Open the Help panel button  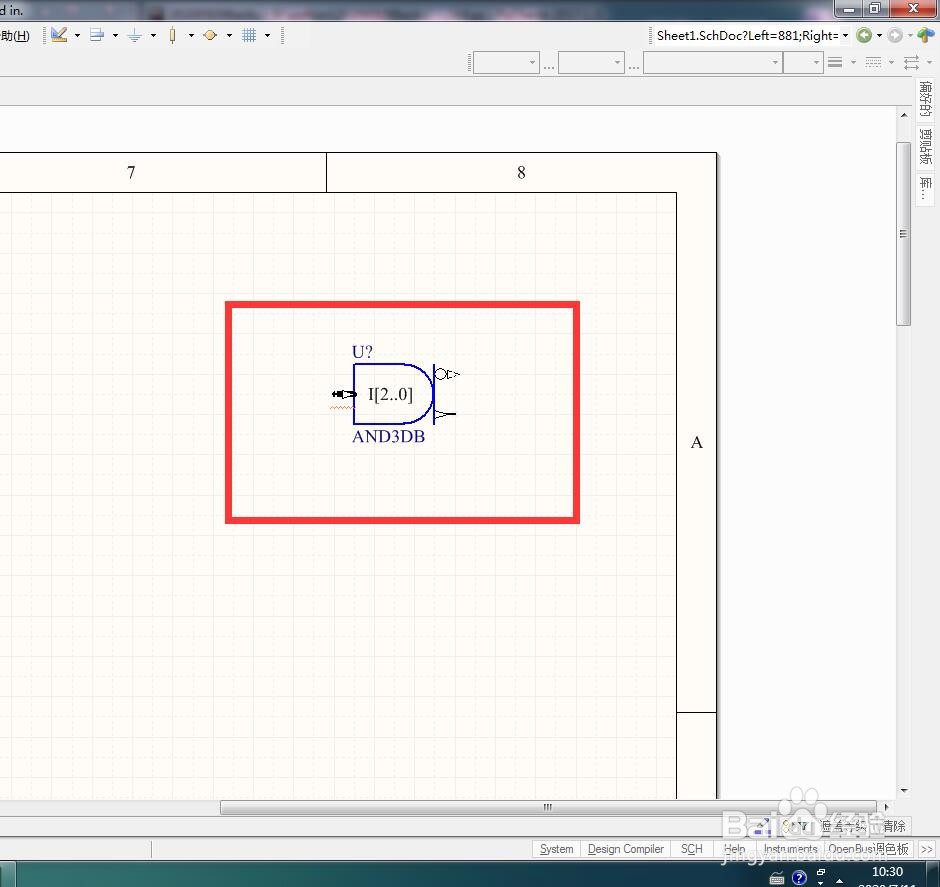734,849
